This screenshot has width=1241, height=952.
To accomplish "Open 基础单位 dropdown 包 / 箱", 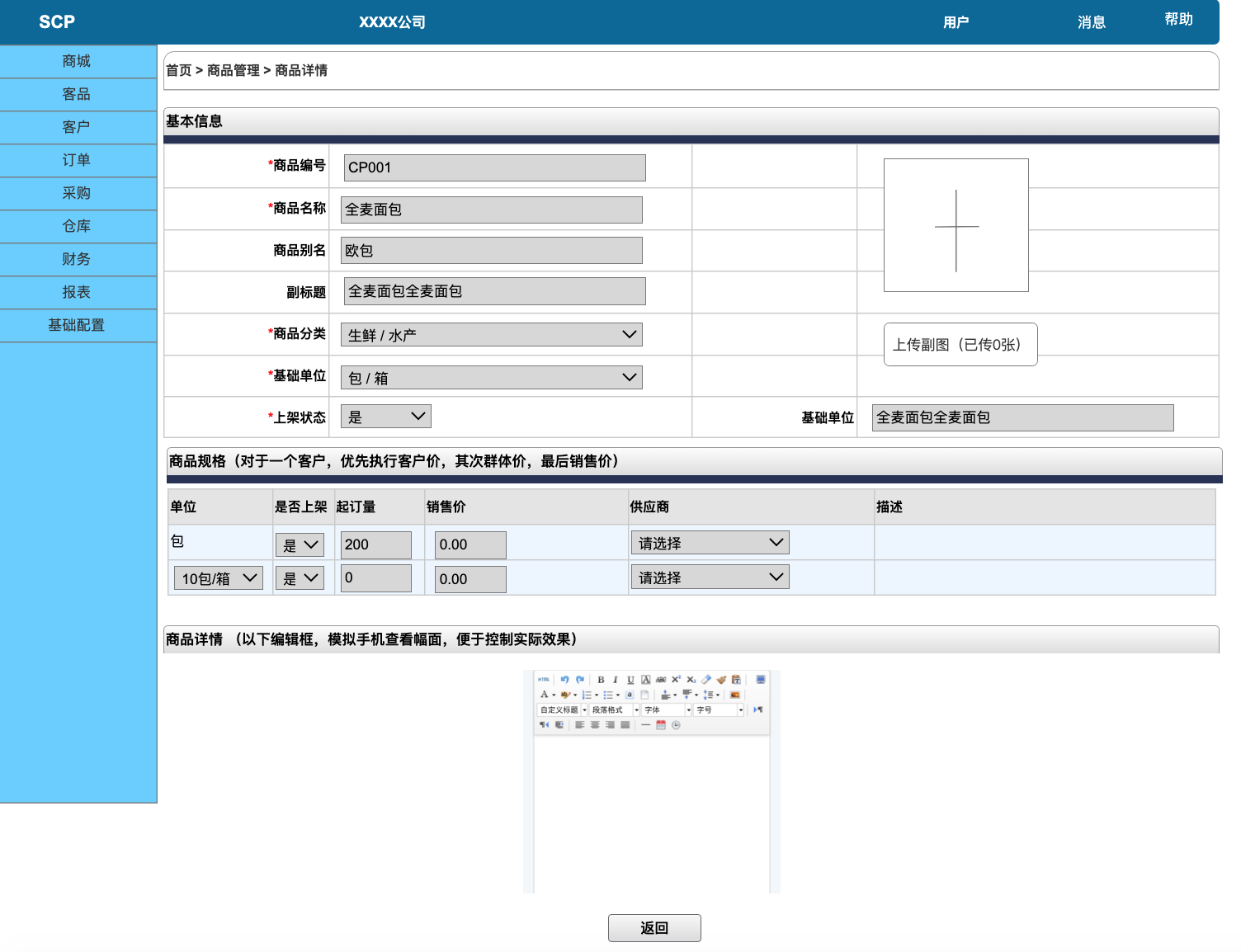I will coord(492,377).
